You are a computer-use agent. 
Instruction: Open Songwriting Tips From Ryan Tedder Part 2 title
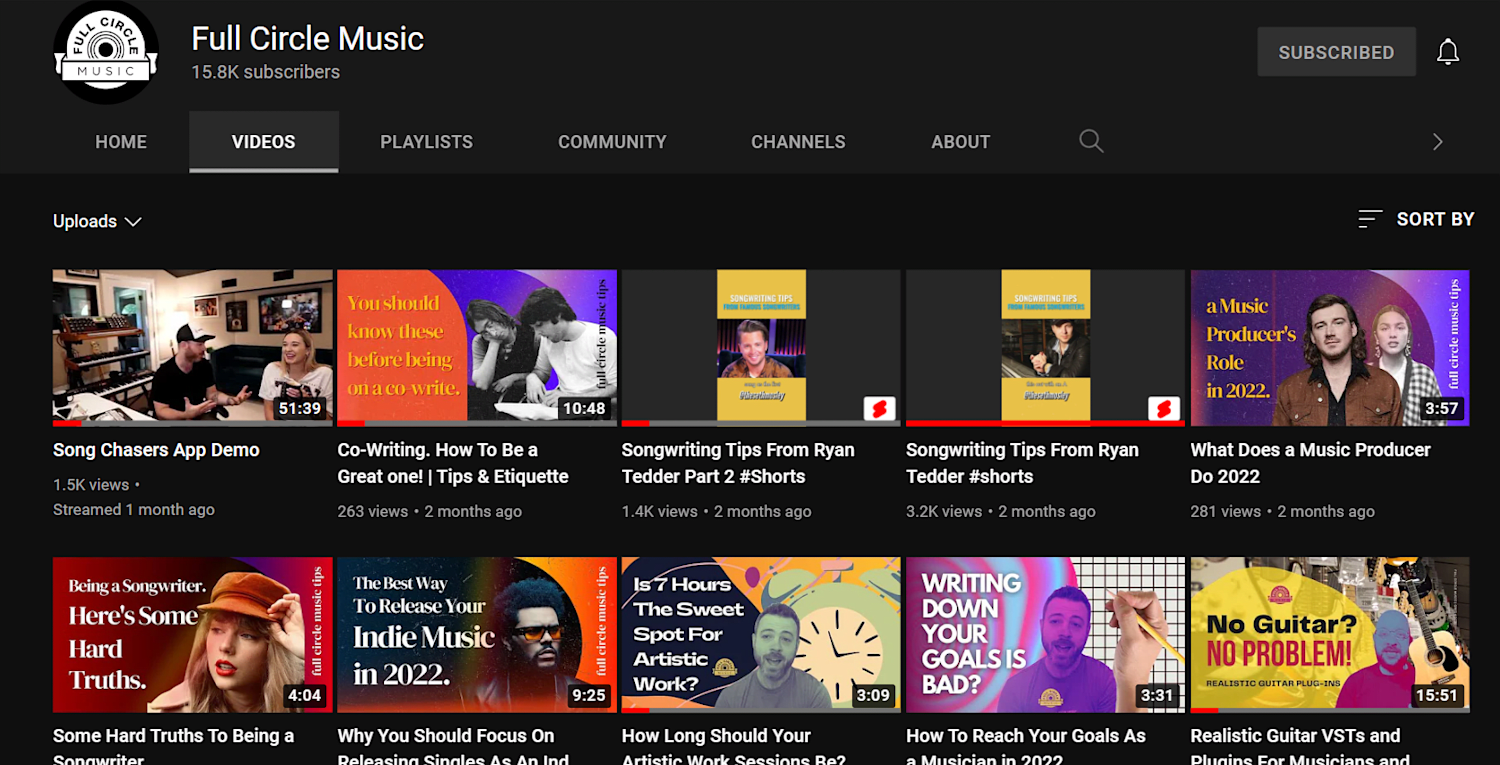[738, 463]
